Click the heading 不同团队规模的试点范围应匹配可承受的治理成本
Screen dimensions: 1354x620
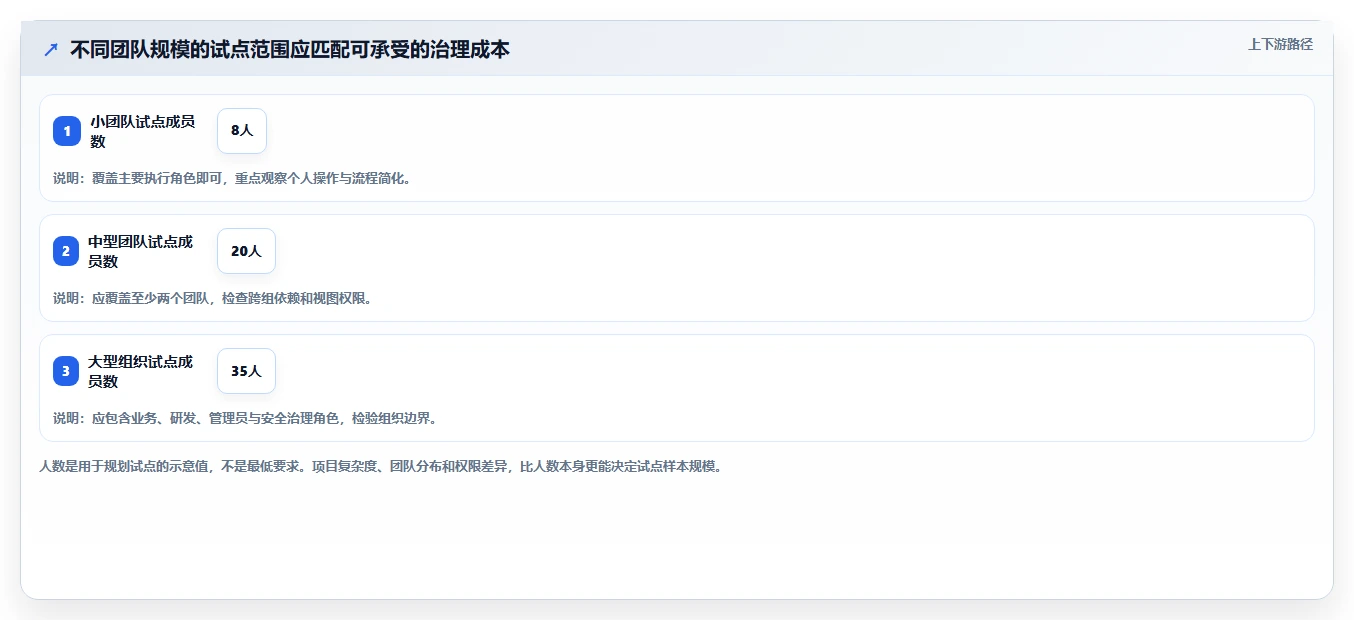click(290, 49)
